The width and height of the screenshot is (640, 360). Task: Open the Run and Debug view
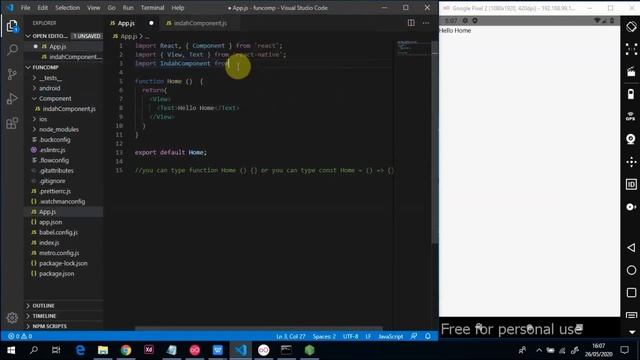tap(12, 98)
